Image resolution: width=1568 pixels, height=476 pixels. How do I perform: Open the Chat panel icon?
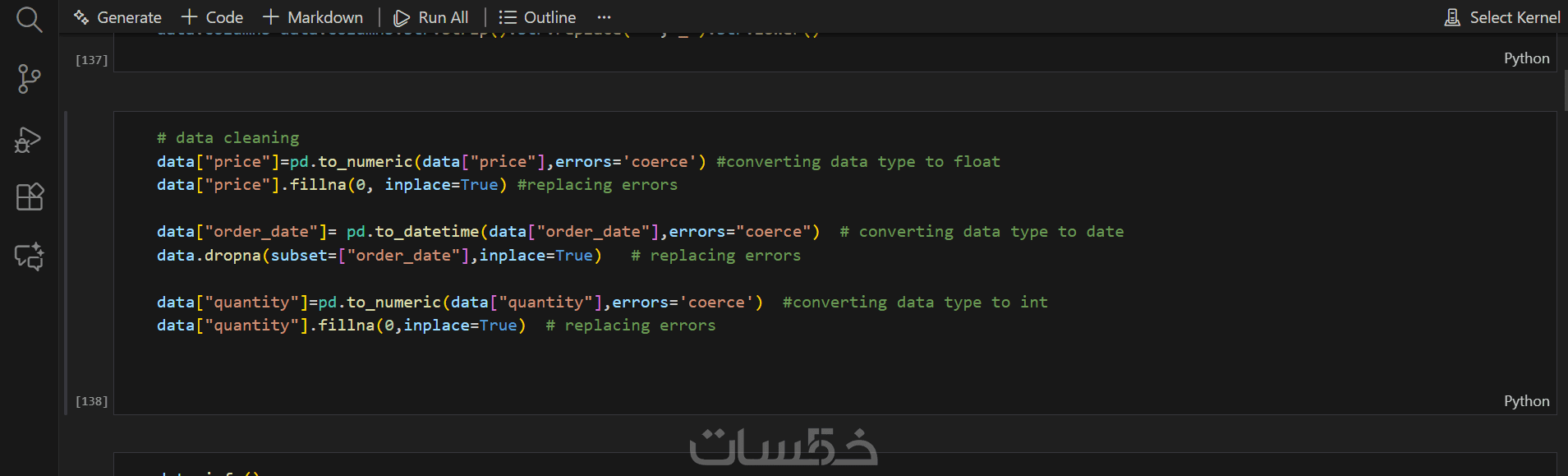tap(29, 257)
